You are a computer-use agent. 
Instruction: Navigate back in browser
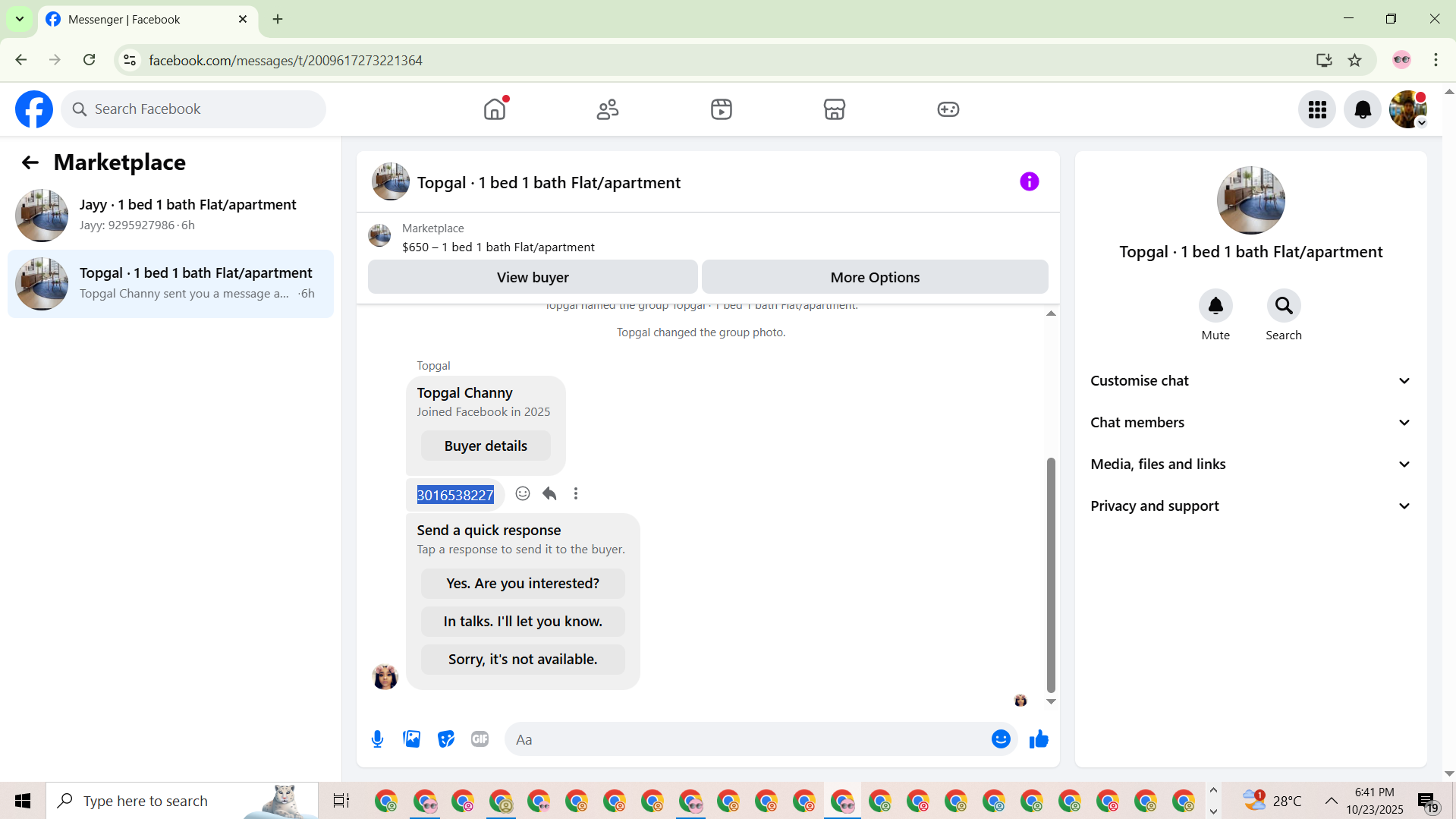point(21,60)
